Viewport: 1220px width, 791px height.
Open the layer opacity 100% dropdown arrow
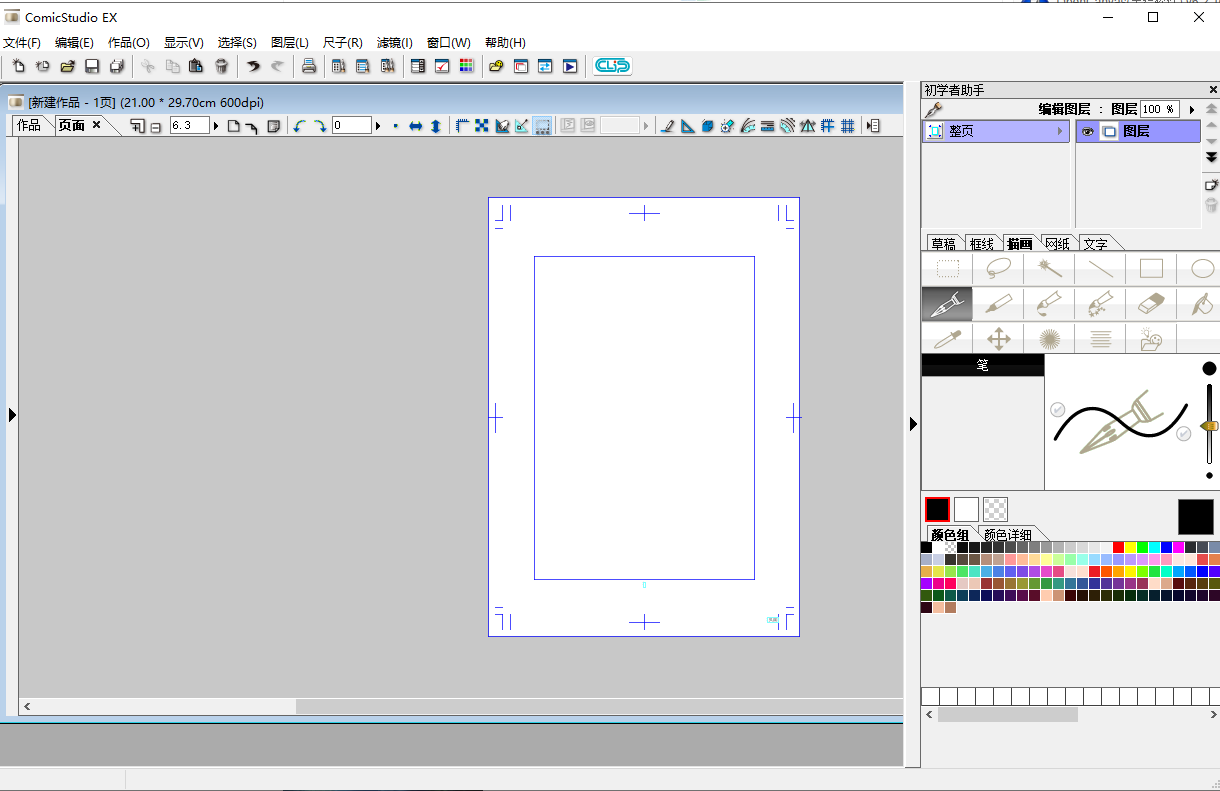click(1191, 109)
